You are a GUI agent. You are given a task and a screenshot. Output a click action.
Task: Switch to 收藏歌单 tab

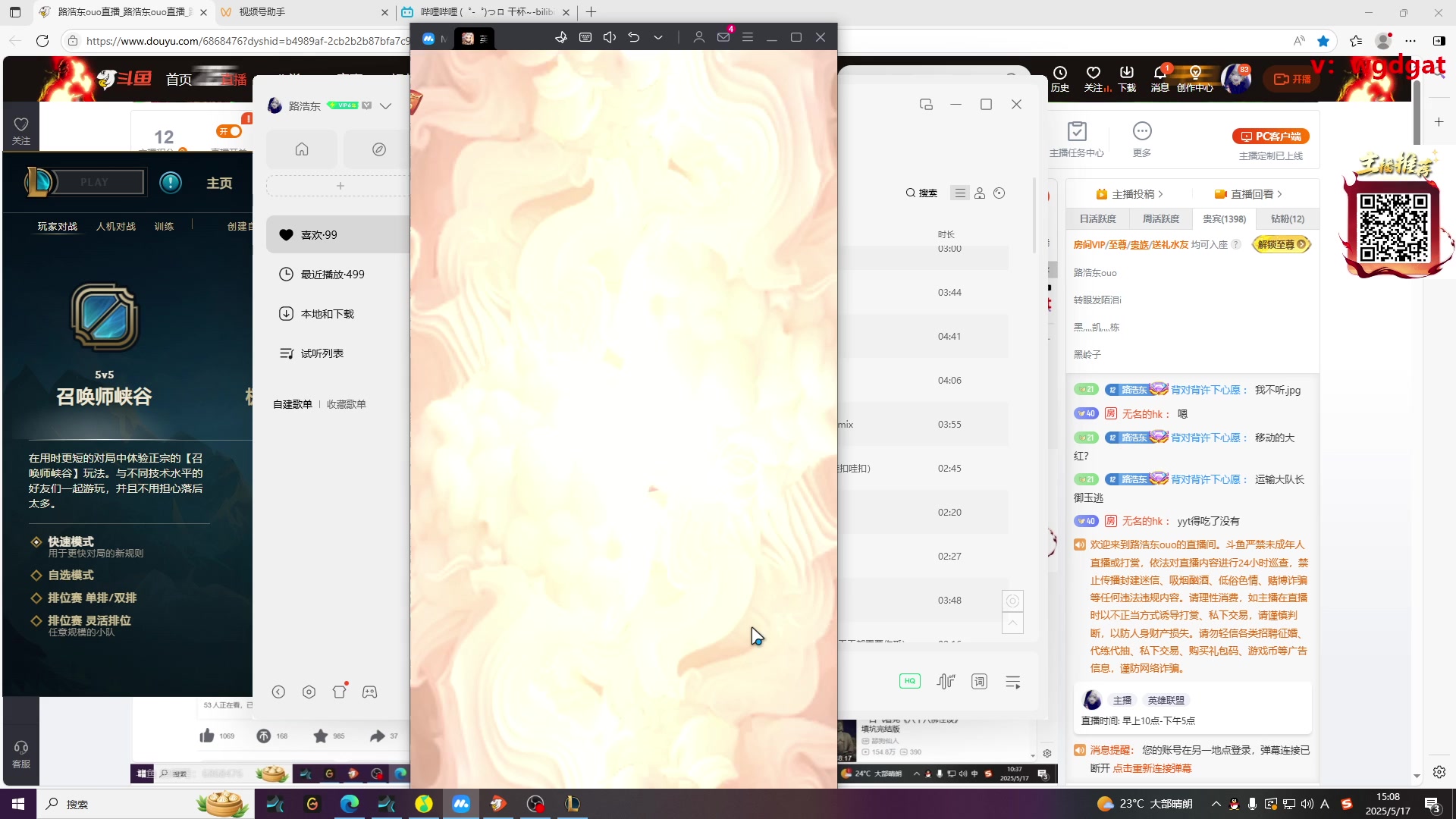click(x=347, y=404)
